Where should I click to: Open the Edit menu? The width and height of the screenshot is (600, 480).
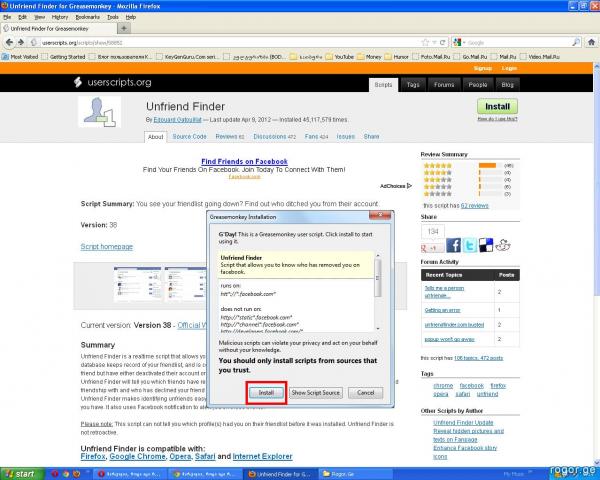tap(23, 17)
